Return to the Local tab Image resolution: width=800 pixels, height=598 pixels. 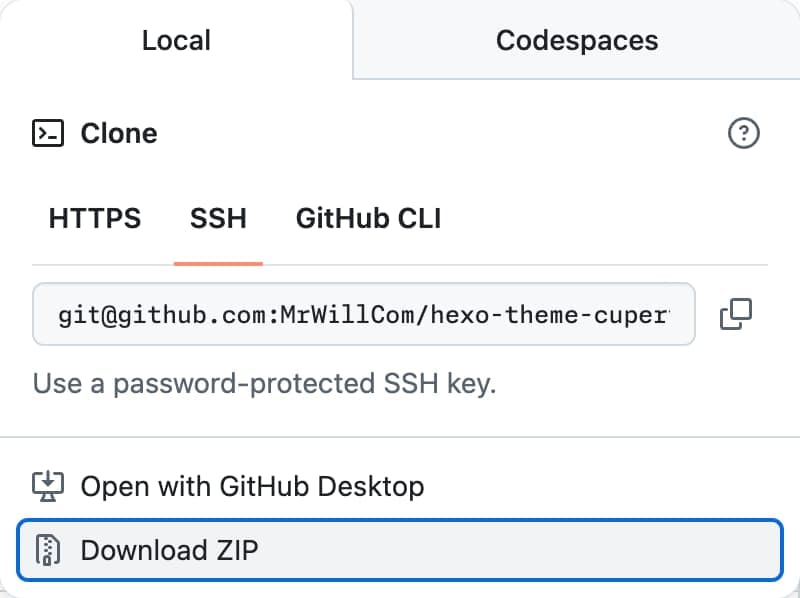175,40
